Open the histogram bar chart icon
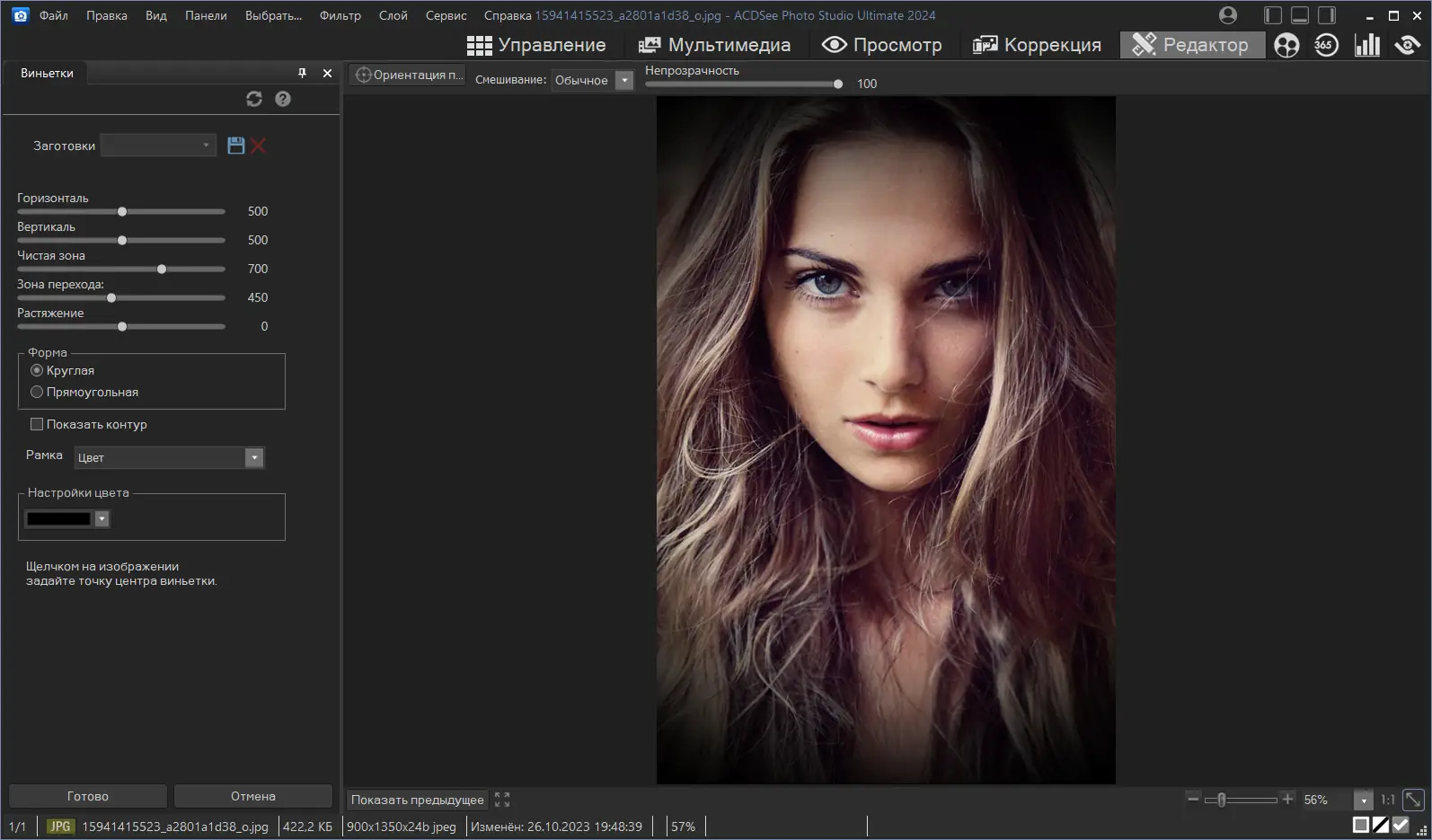The width and height of the screenshot is (1432, 840). tap(1366, 45)
